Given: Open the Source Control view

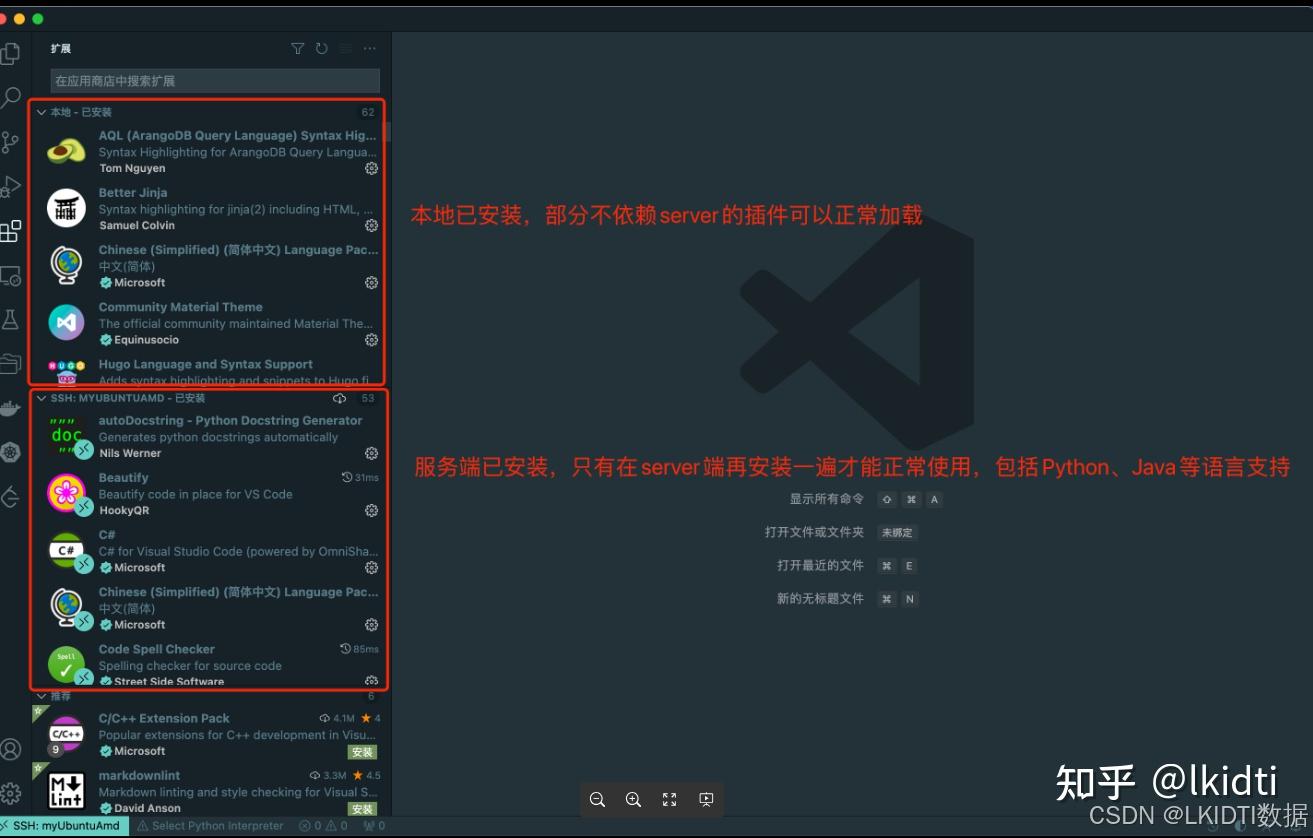Looking at the screenshot, I should pos(12,141).
